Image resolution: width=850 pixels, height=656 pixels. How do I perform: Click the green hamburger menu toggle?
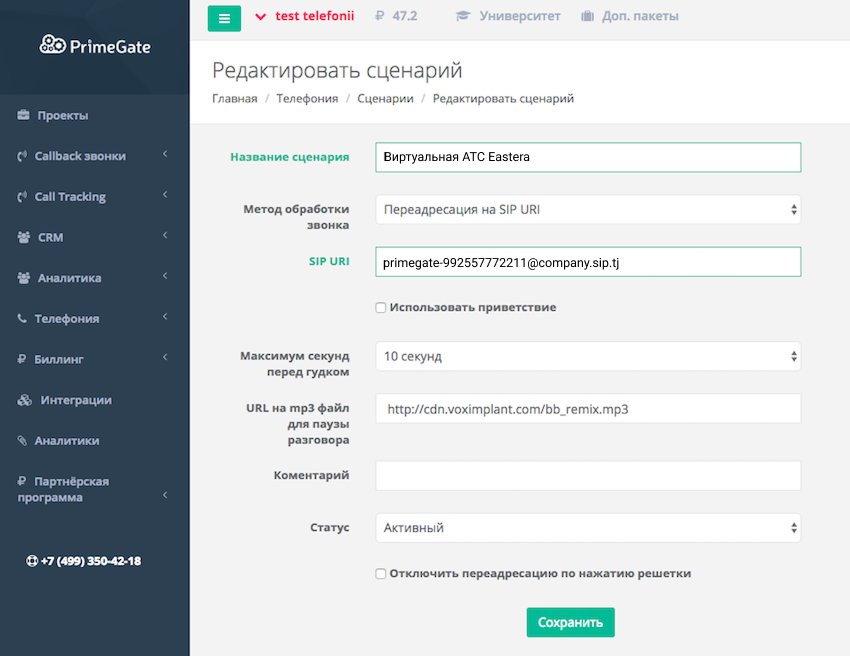(x=224, y=18)
